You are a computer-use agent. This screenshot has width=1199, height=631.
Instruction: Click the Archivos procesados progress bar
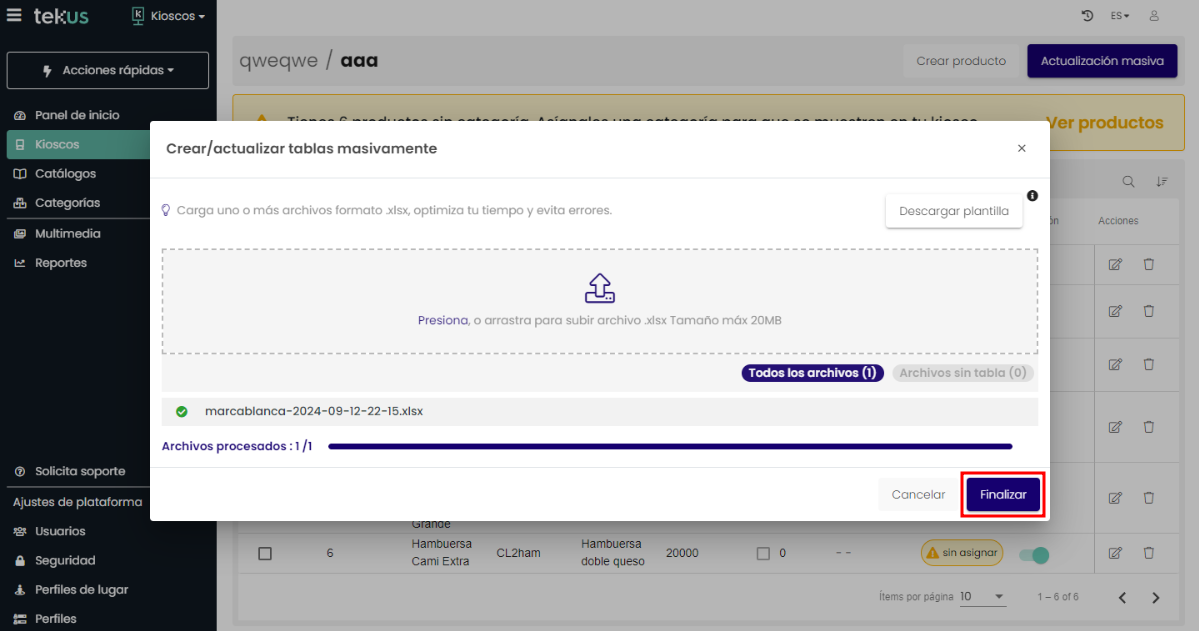coord(670,447)
